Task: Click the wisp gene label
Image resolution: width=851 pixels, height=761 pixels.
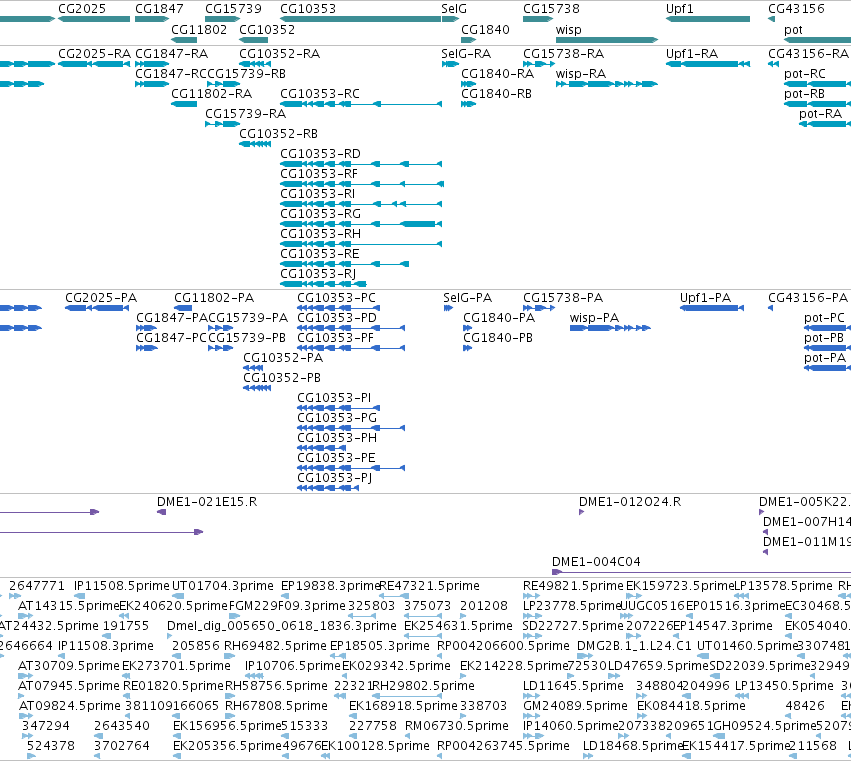Action: click(568, 29)
